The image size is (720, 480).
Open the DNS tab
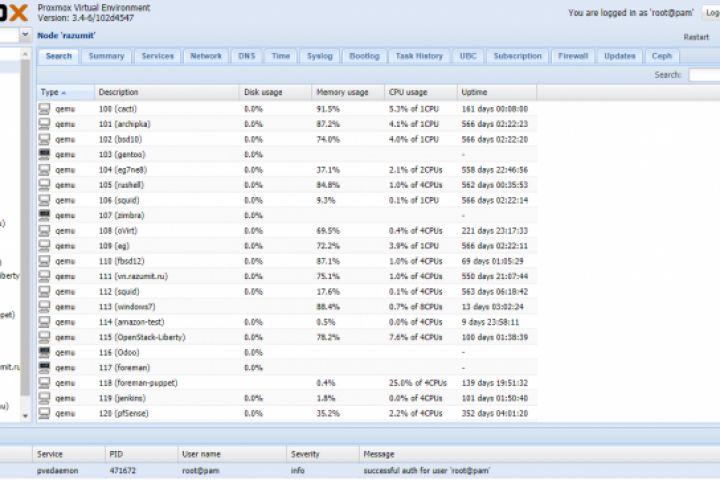[247, 56]
